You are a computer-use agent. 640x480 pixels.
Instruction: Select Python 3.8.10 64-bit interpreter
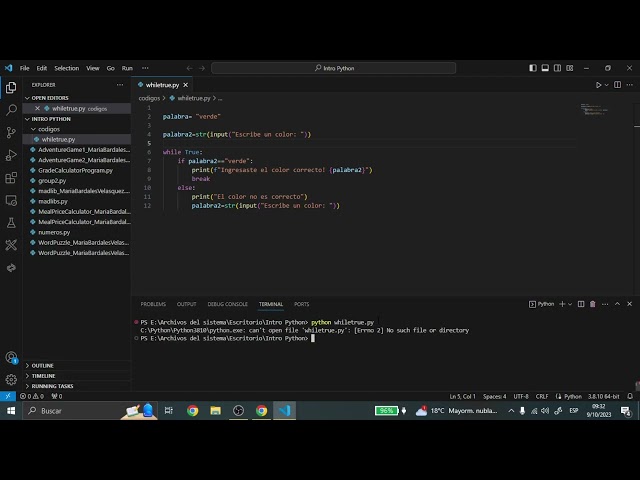point(603,396)
